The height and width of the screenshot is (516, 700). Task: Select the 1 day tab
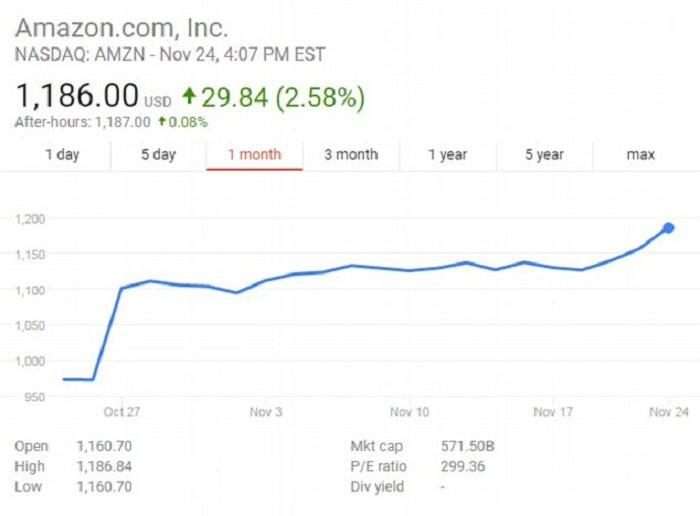point(62,154)
